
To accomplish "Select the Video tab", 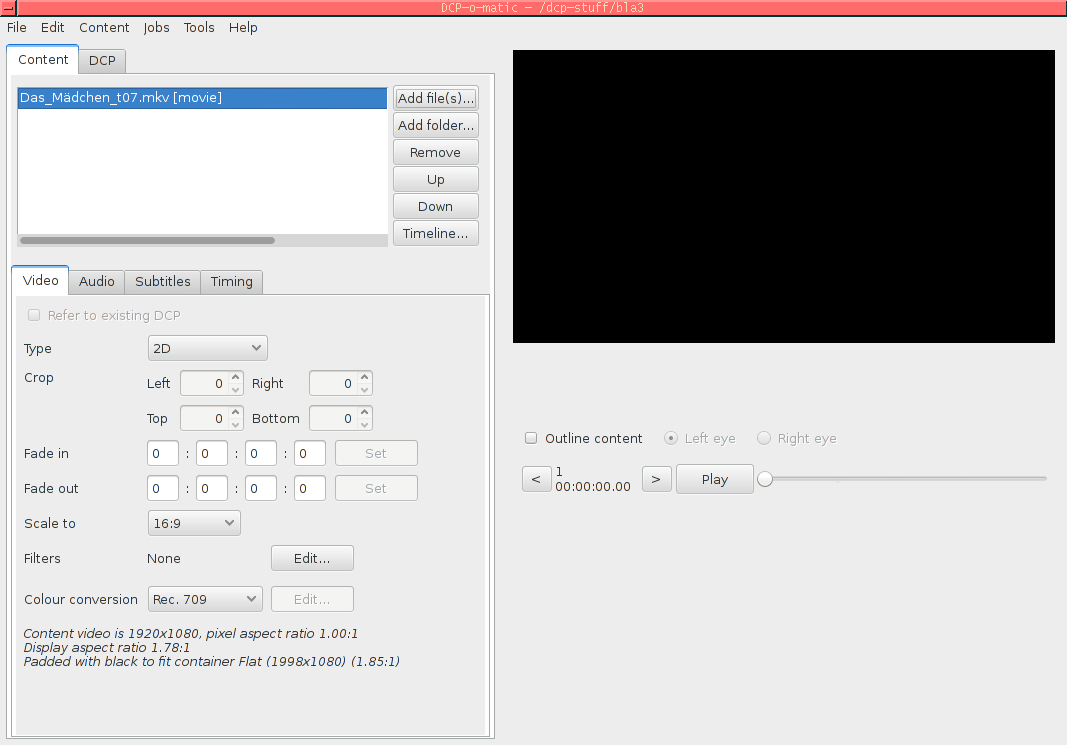I will 40,280.
